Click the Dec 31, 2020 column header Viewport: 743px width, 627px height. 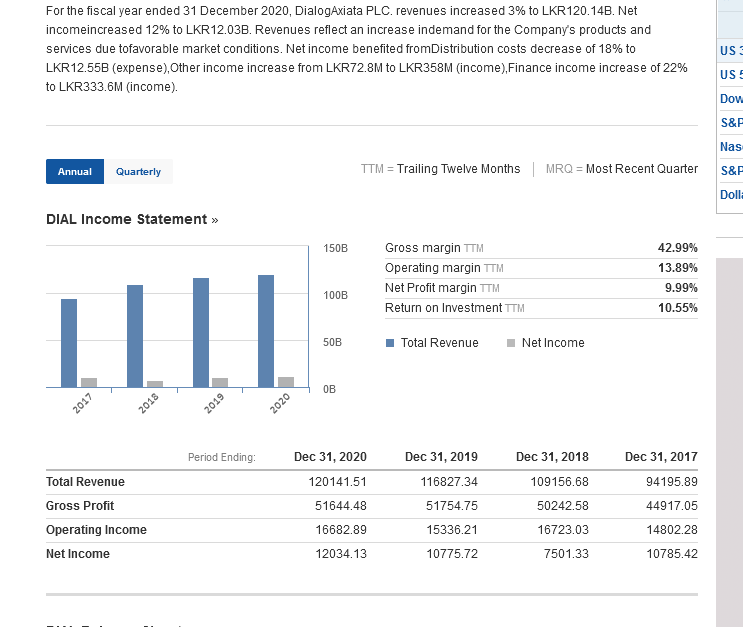click(x=330, y=457)
